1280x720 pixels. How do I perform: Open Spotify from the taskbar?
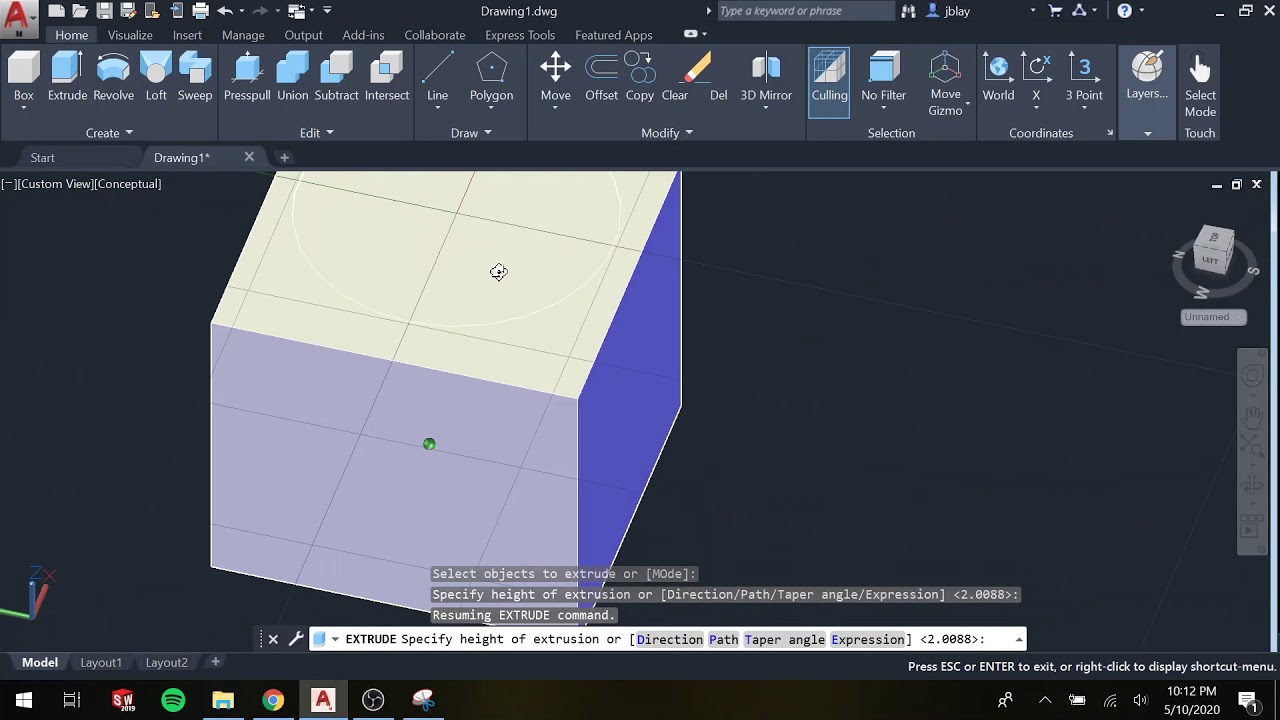(x=173, y=700)
